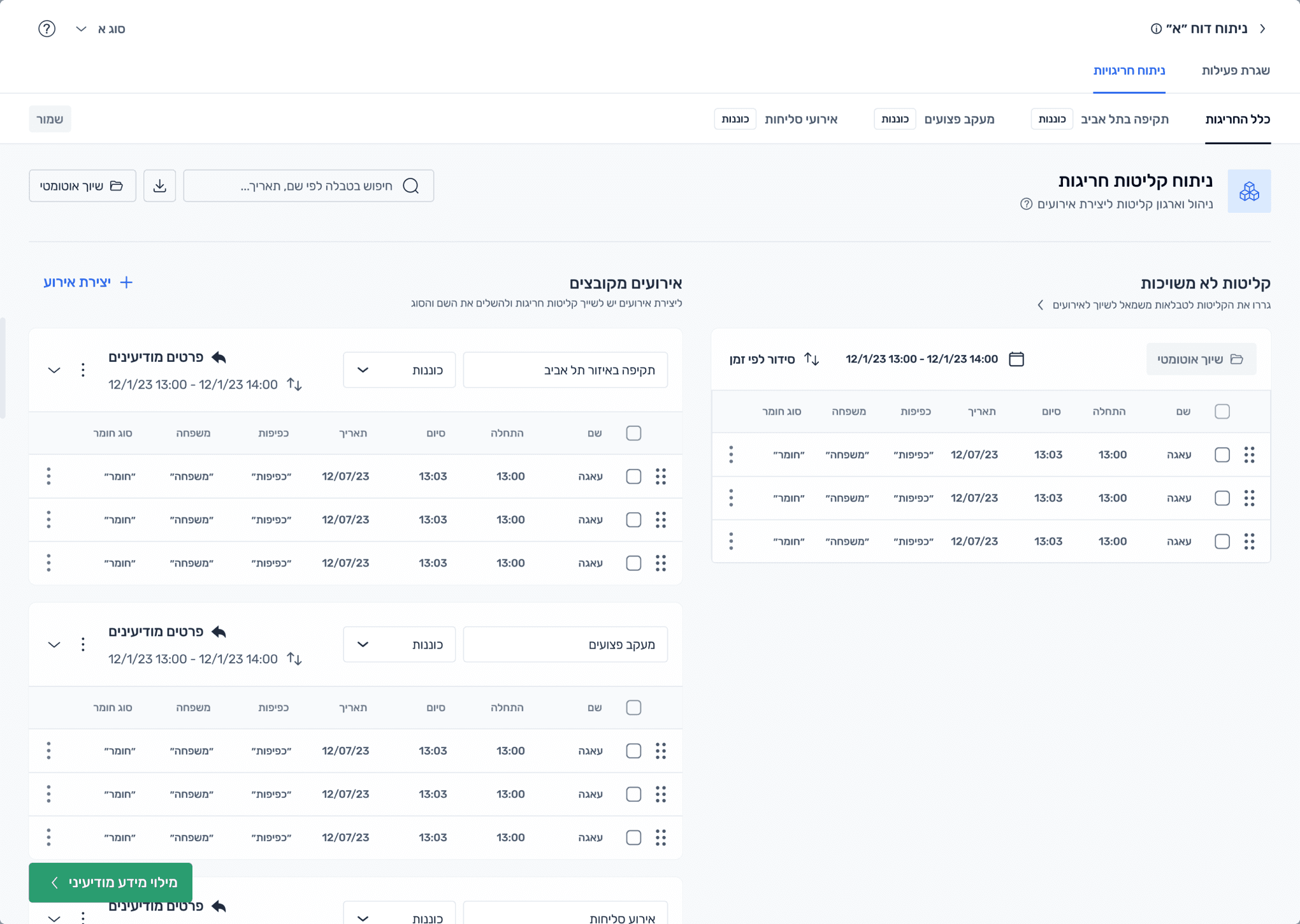1300x924 pixels.
Task: Click the יצירת אירוע link
Action: (x=88, y=282)
